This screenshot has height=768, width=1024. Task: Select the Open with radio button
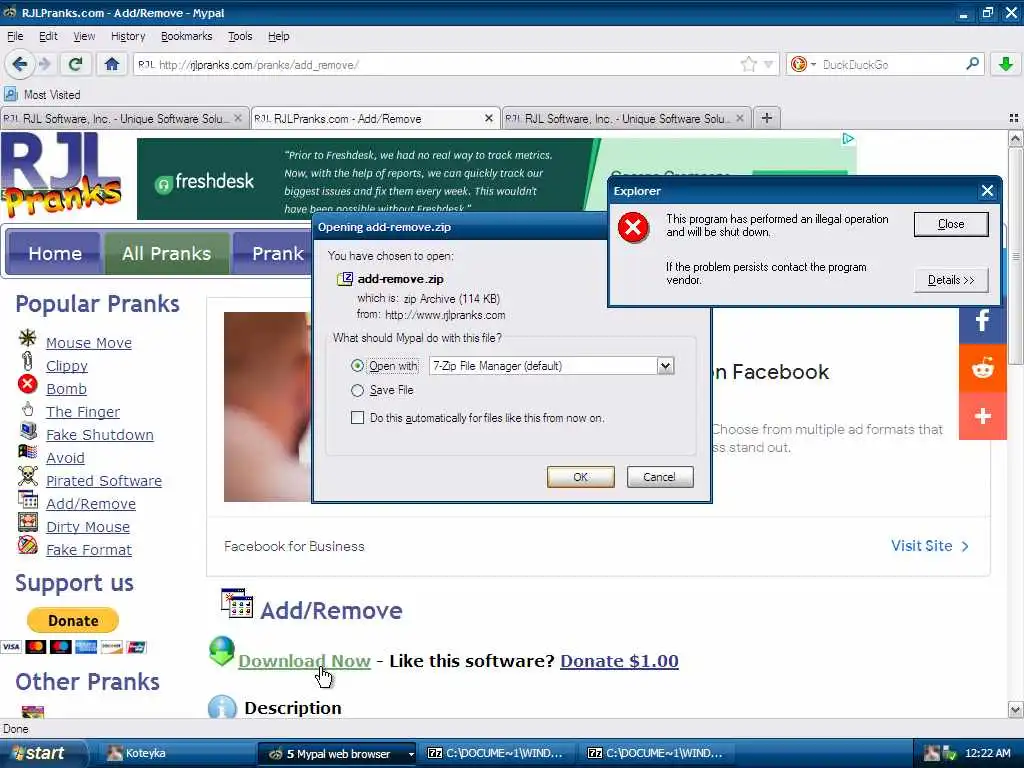(357, 366)
